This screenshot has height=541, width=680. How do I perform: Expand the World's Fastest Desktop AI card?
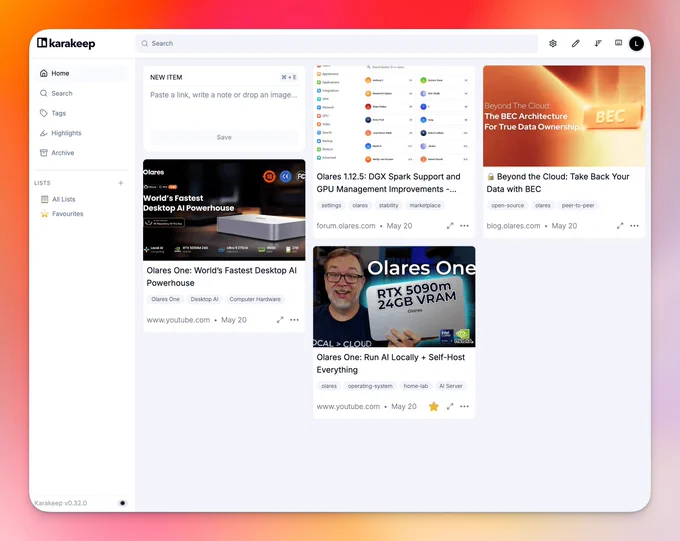point(280,320)
